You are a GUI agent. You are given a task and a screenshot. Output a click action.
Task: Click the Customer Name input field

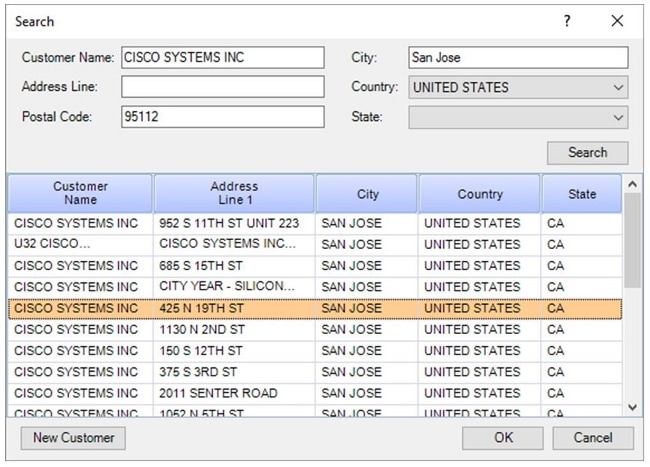point(223,57)
